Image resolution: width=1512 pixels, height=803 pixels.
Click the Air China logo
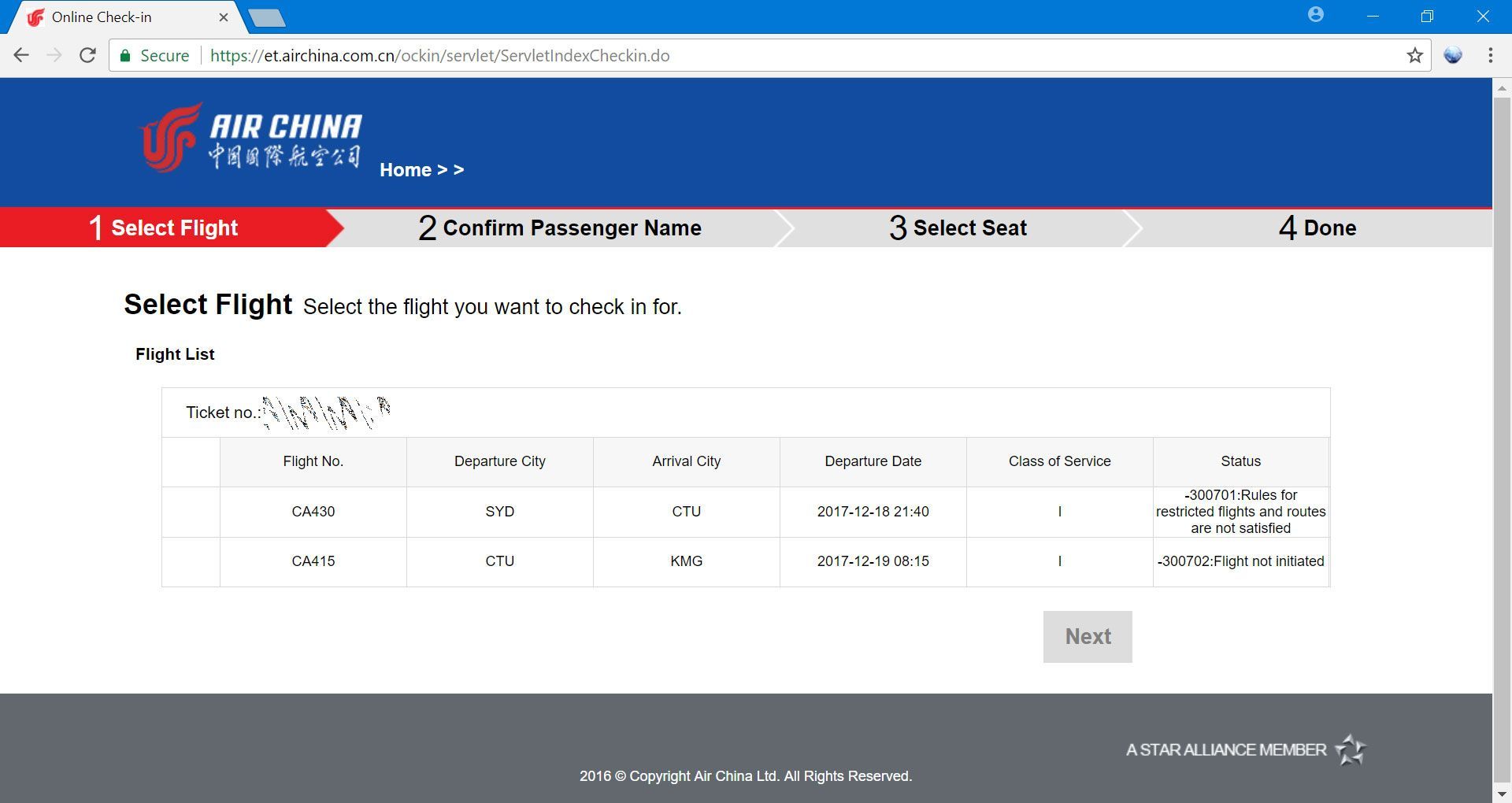250,137
